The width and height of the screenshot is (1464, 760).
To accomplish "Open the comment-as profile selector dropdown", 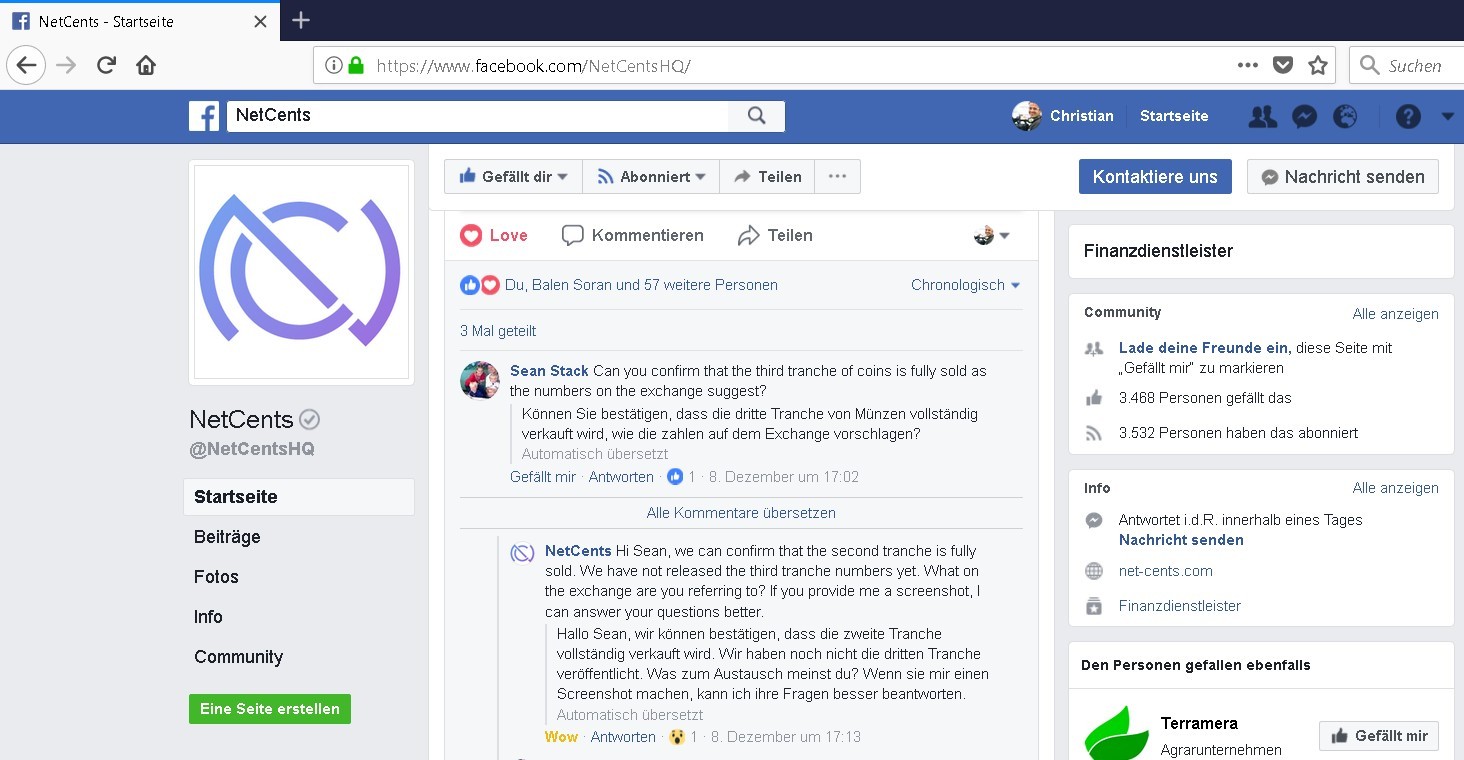I will [992, 236].
